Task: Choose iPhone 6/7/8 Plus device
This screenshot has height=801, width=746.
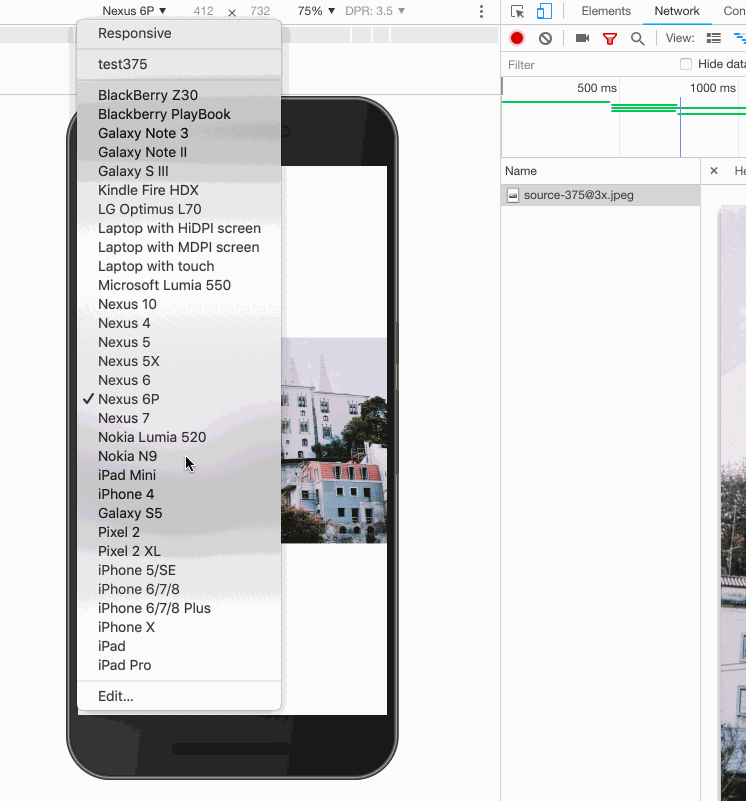Action: point(179,608)
